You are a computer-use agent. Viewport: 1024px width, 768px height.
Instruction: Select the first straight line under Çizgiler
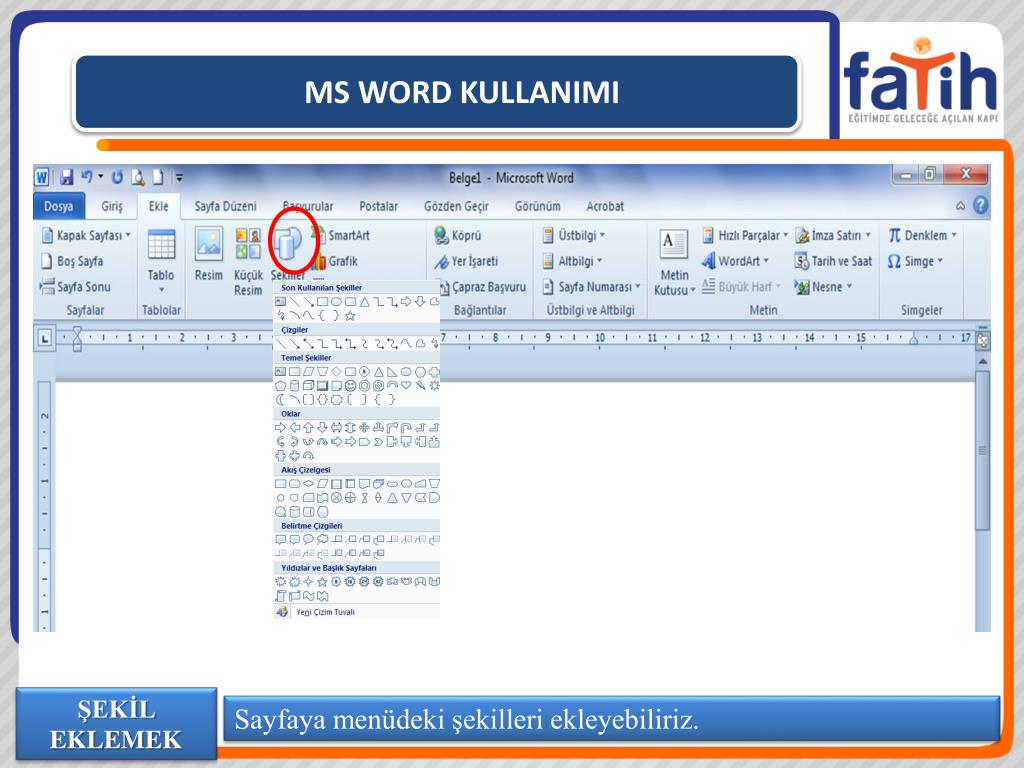(280, 344)
